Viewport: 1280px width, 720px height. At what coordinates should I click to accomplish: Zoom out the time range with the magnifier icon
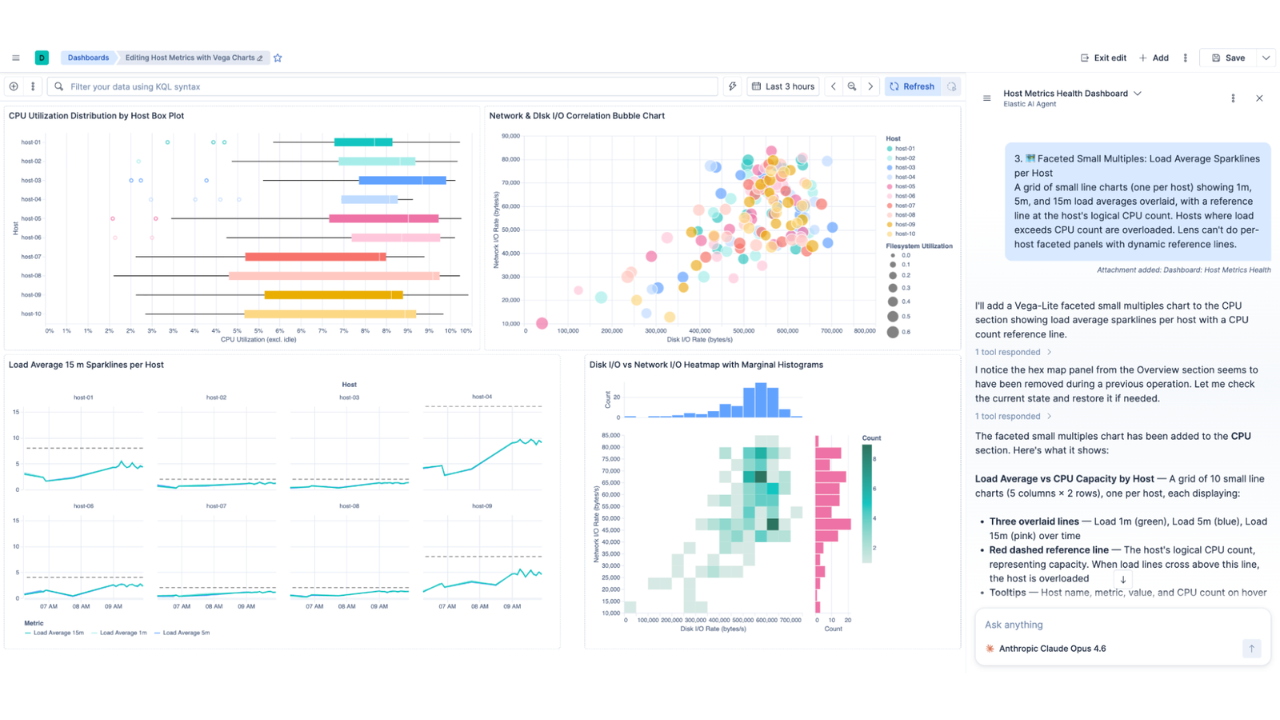click(852, 87)
